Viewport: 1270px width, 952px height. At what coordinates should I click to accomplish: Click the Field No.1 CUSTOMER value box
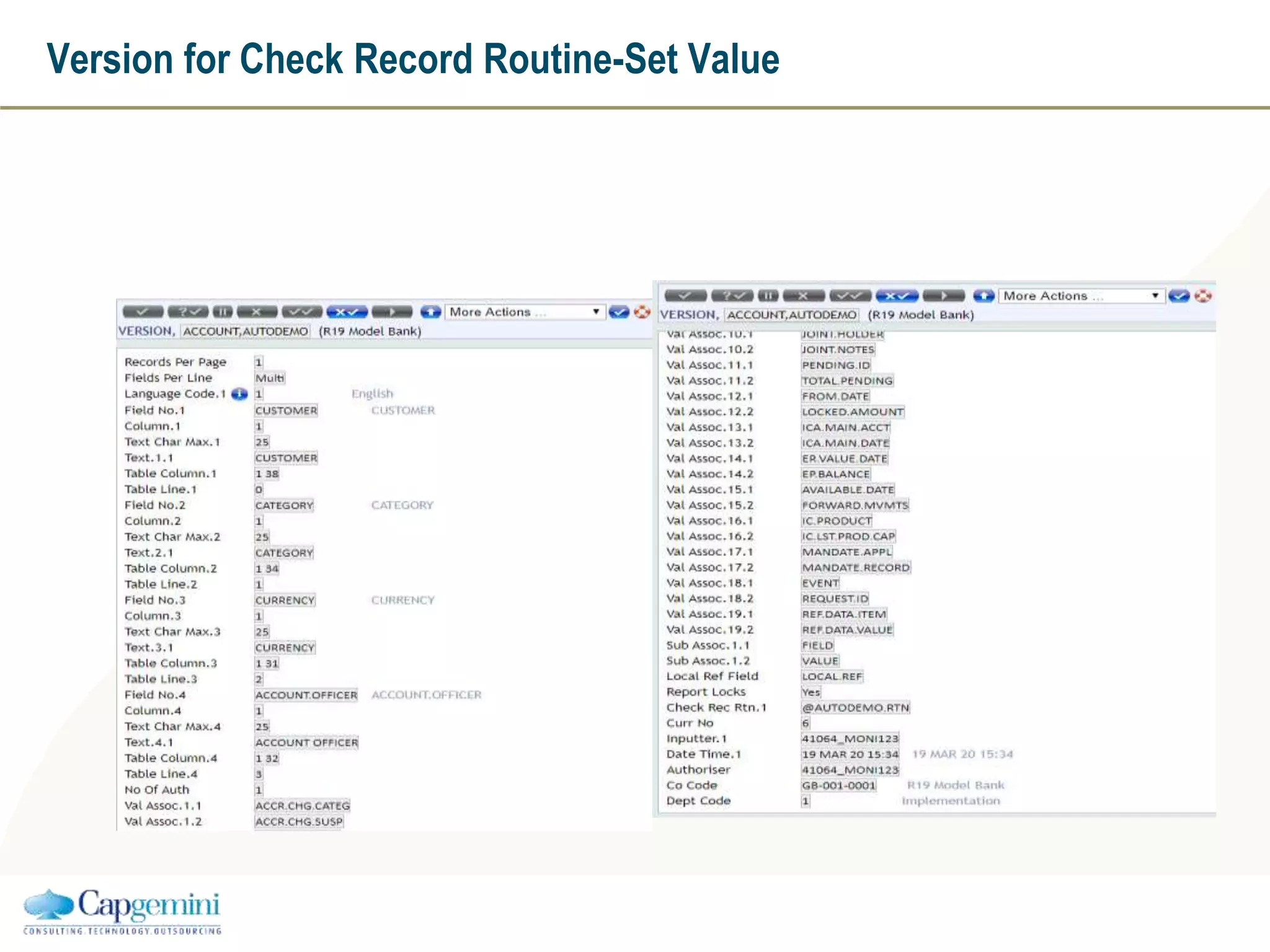[286, 410]
